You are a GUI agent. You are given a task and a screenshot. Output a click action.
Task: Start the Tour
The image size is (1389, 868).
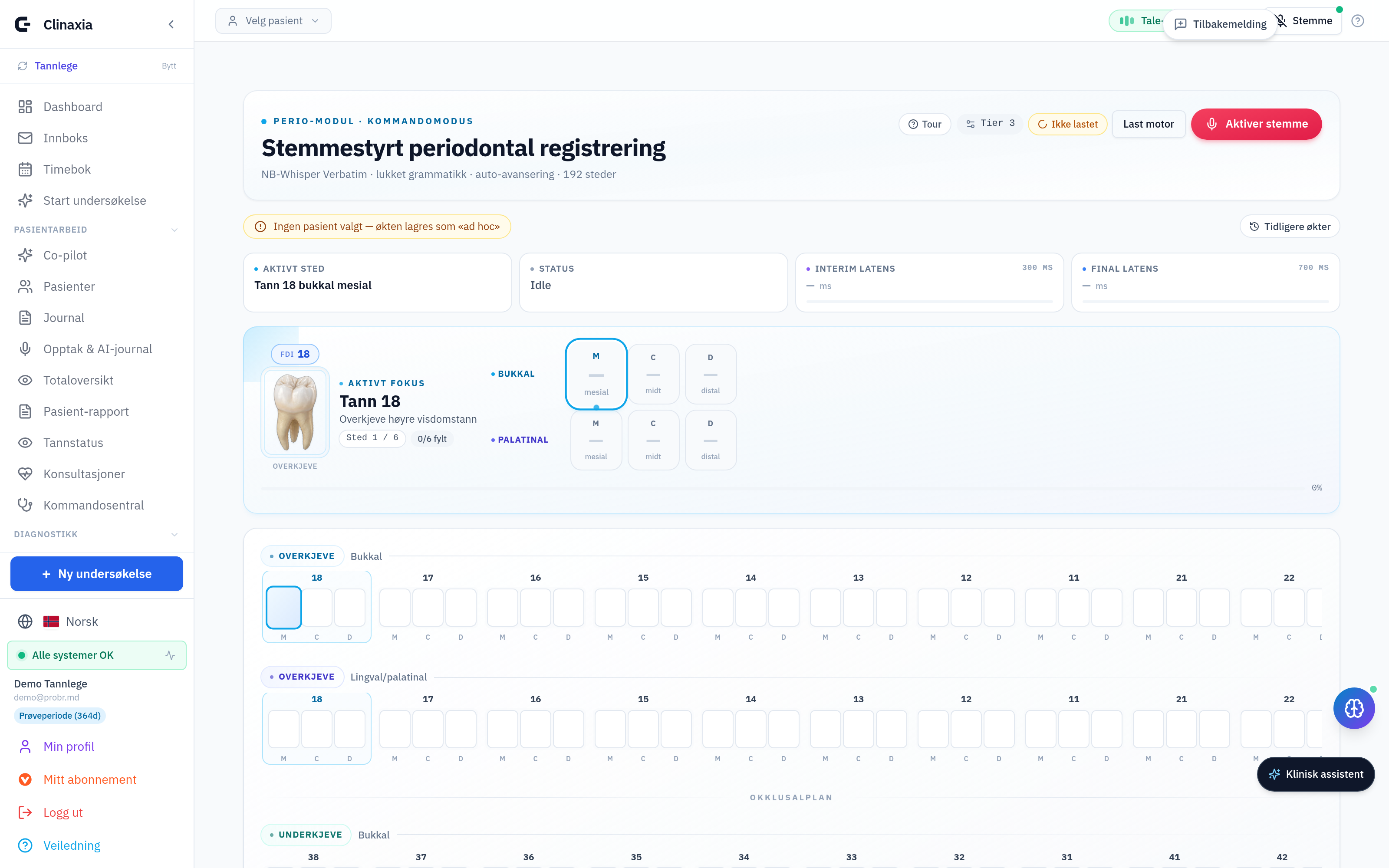[x=925, y=124]
